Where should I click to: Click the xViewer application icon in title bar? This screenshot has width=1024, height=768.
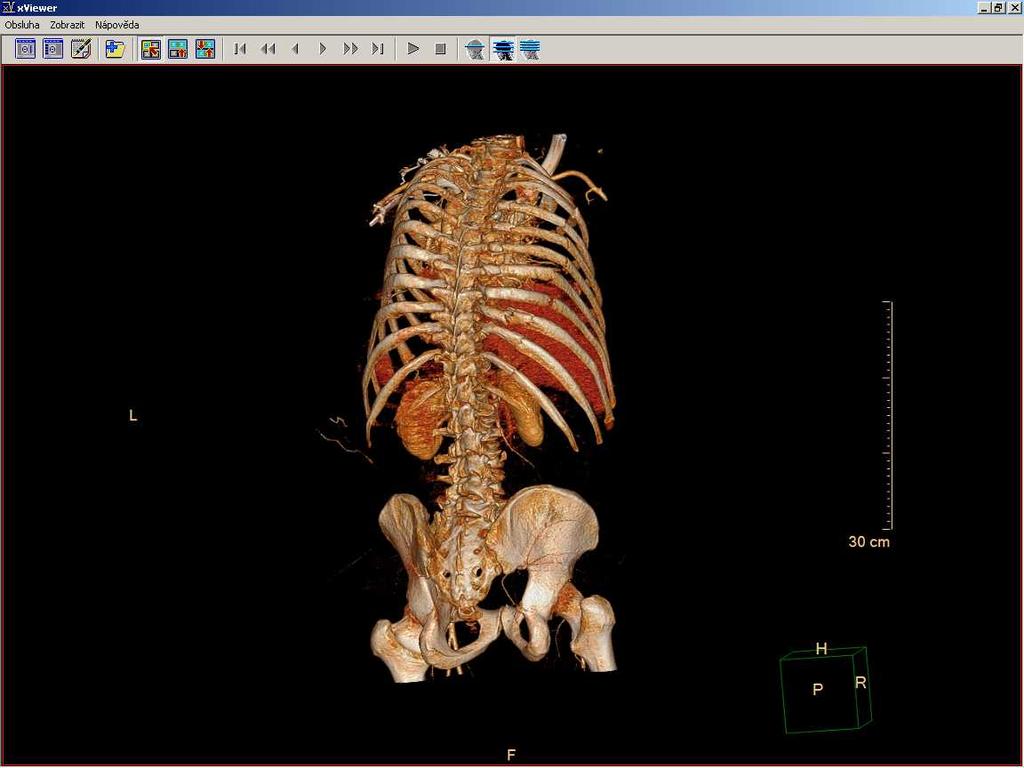(x=8, y=7)
